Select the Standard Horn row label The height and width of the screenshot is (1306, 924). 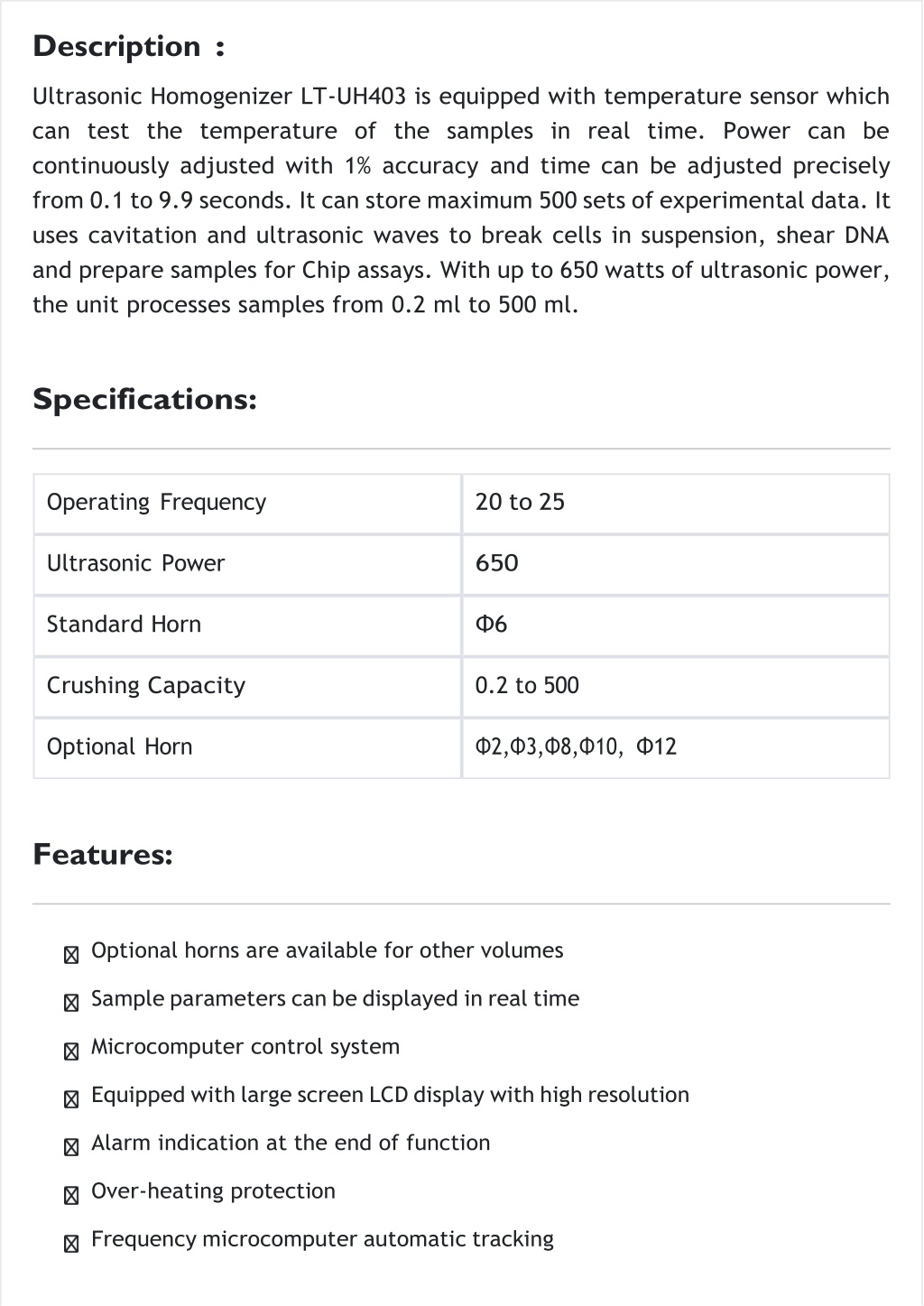pyautogui.click(x=247, y=626)
